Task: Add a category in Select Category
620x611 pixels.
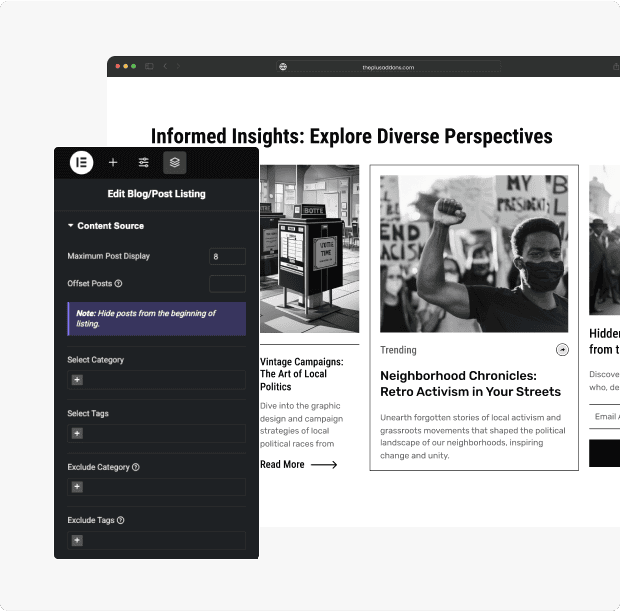Action: click(77, 380)
